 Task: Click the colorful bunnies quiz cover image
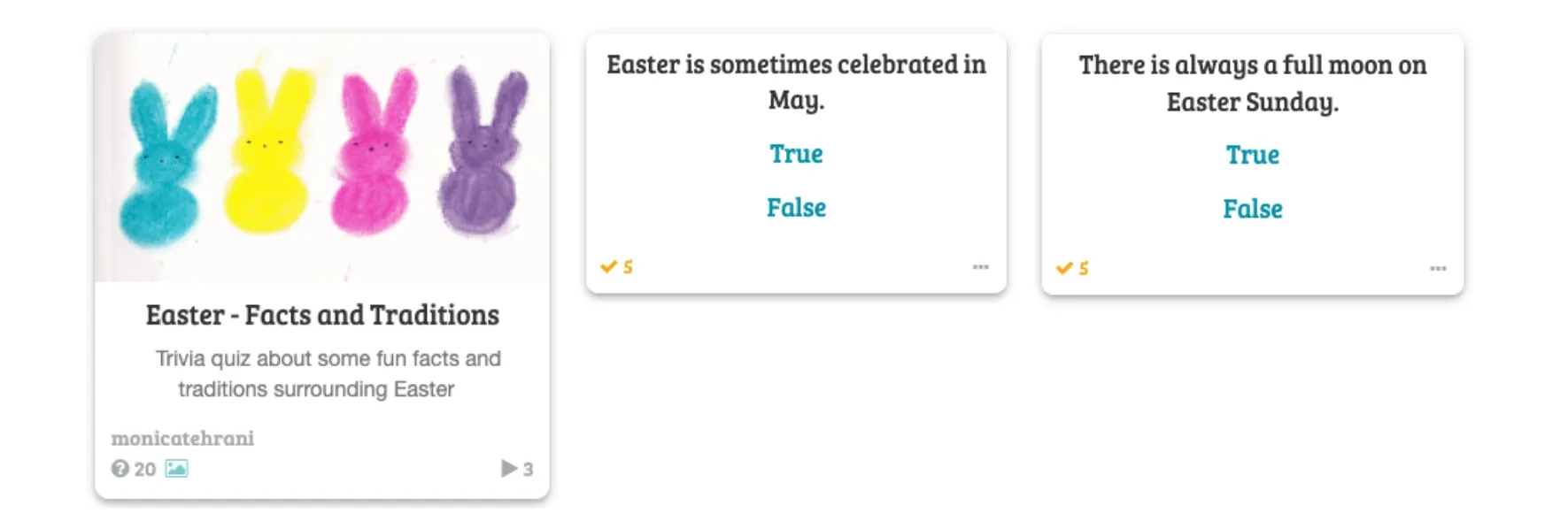[x=322, y=157]
